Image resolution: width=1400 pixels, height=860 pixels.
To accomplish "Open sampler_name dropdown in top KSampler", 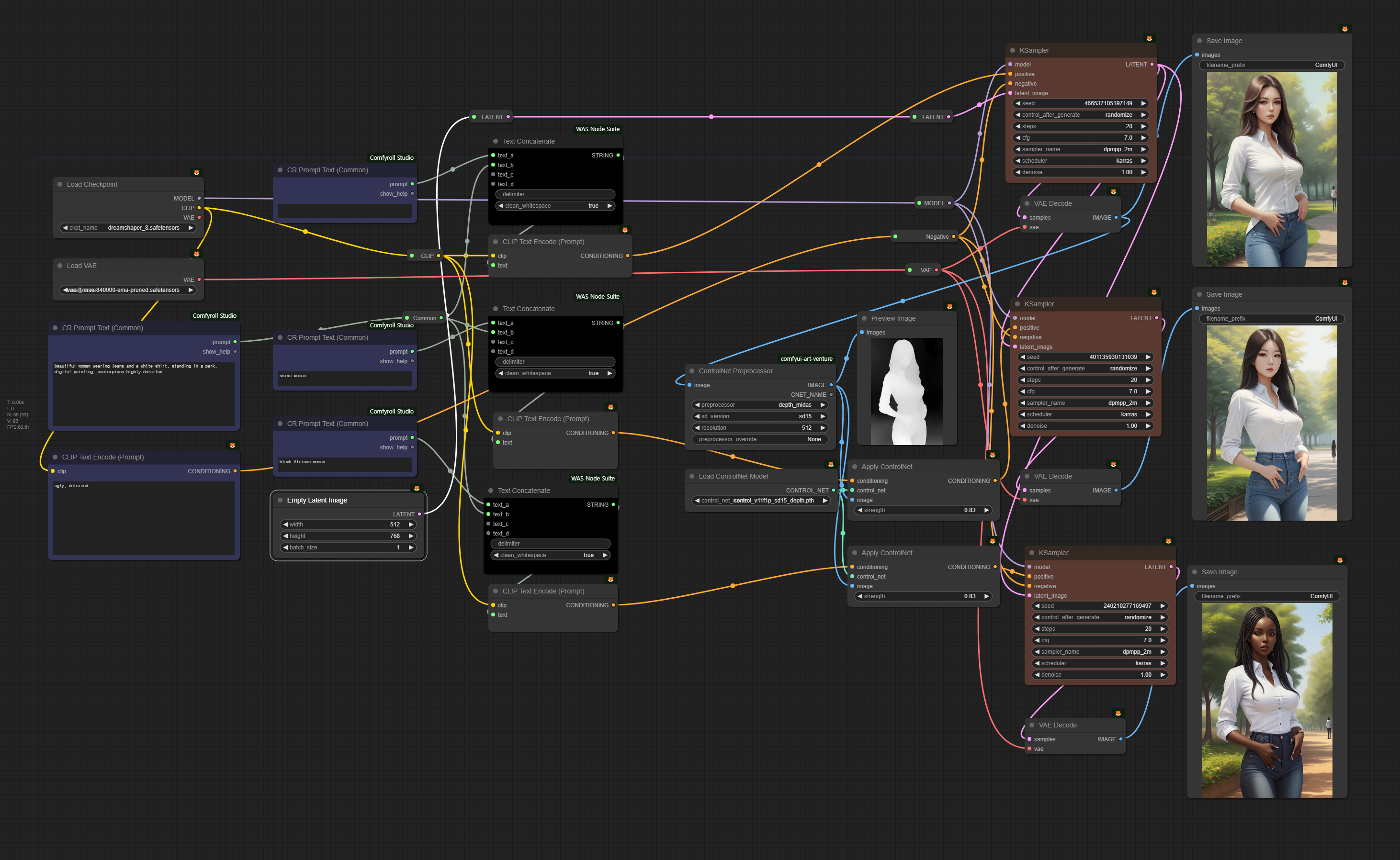I will [x=1080, y=149].
